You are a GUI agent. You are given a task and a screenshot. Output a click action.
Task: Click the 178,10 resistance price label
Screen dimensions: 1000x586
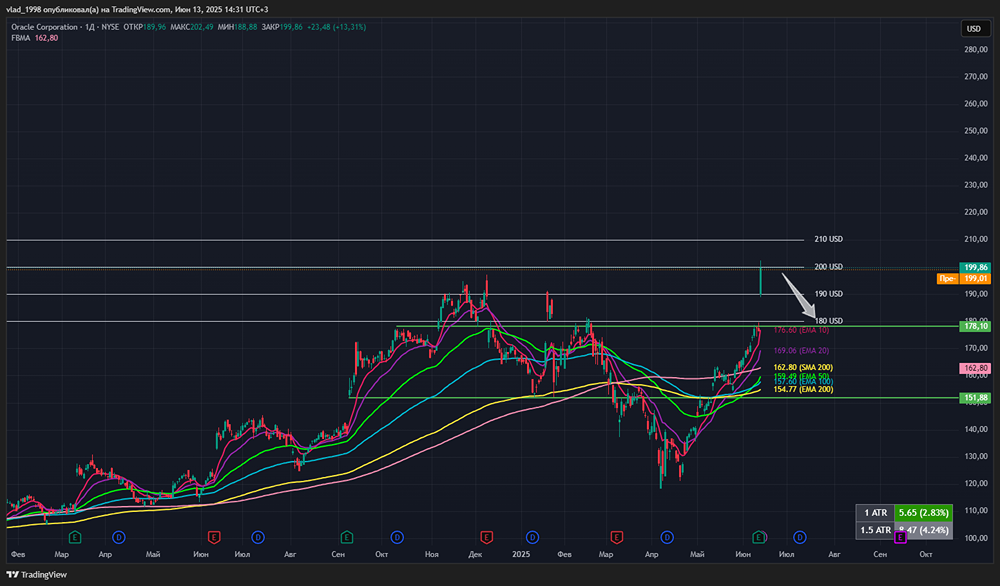pyautogui.click(x=975, y=326)
